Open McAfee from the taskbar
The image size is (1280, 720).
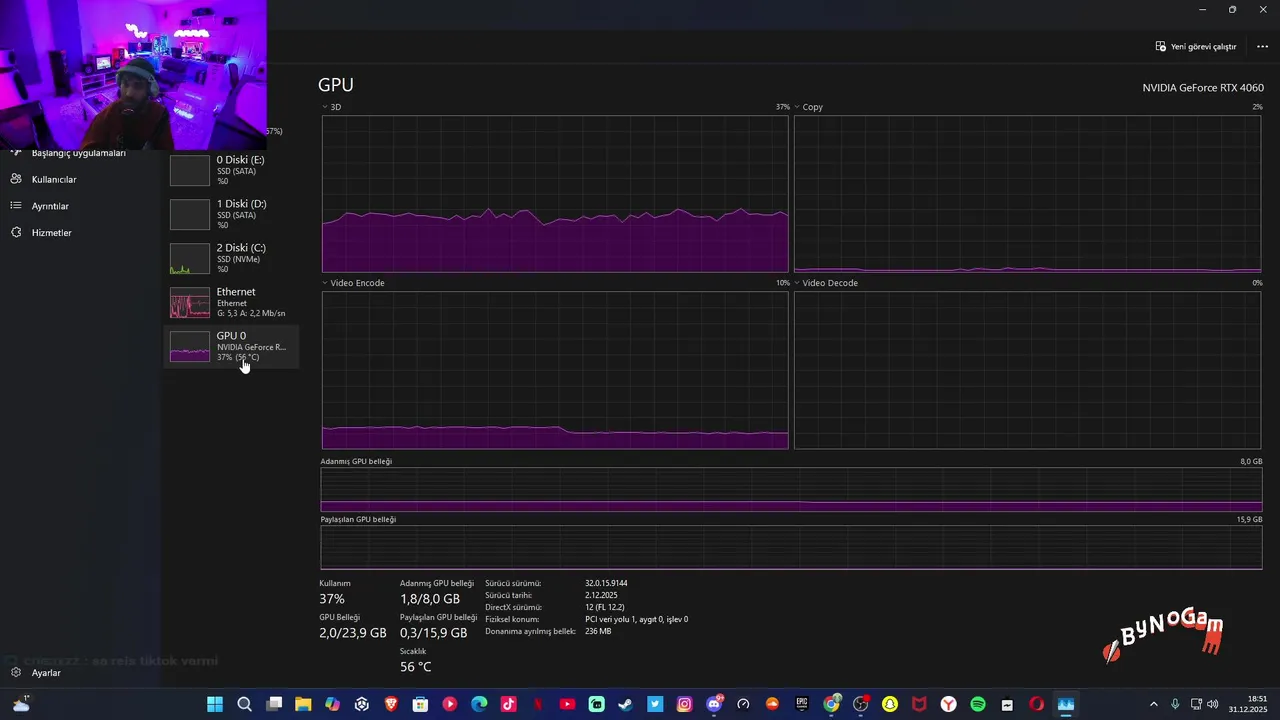(x=919, y=704)
